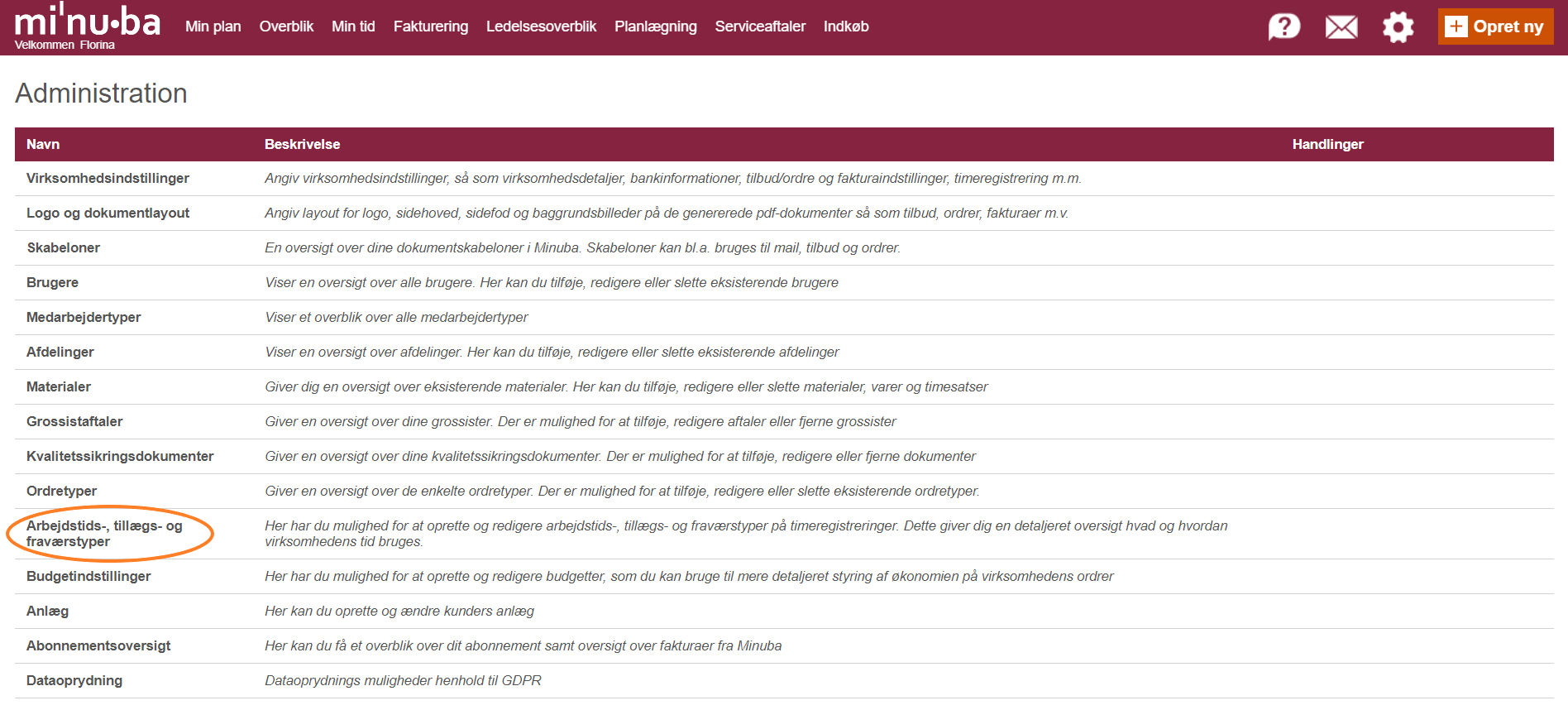1568x710 pixels.
Task: Open Budgetindstillinger
Action: coord(88,576)
